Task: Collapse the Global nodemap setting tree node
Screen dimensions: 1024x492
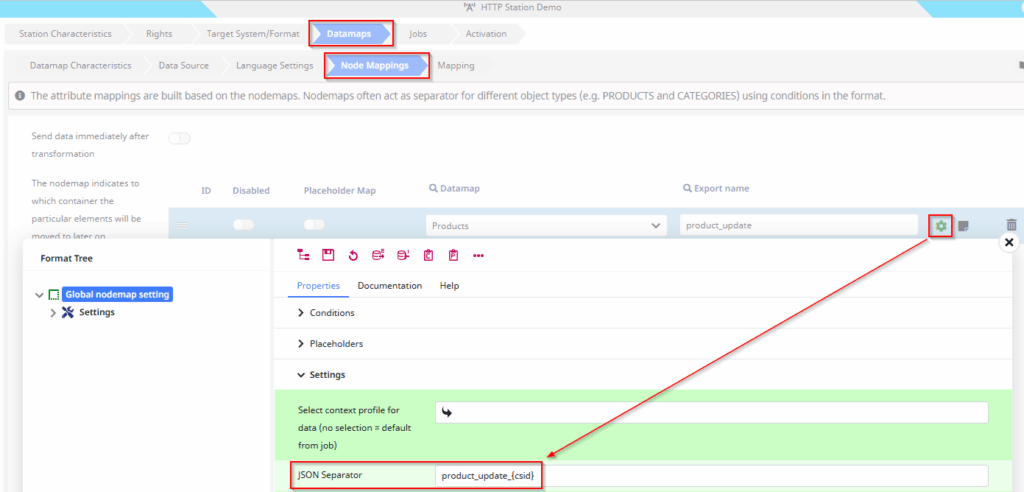Action: click(39, 295)
